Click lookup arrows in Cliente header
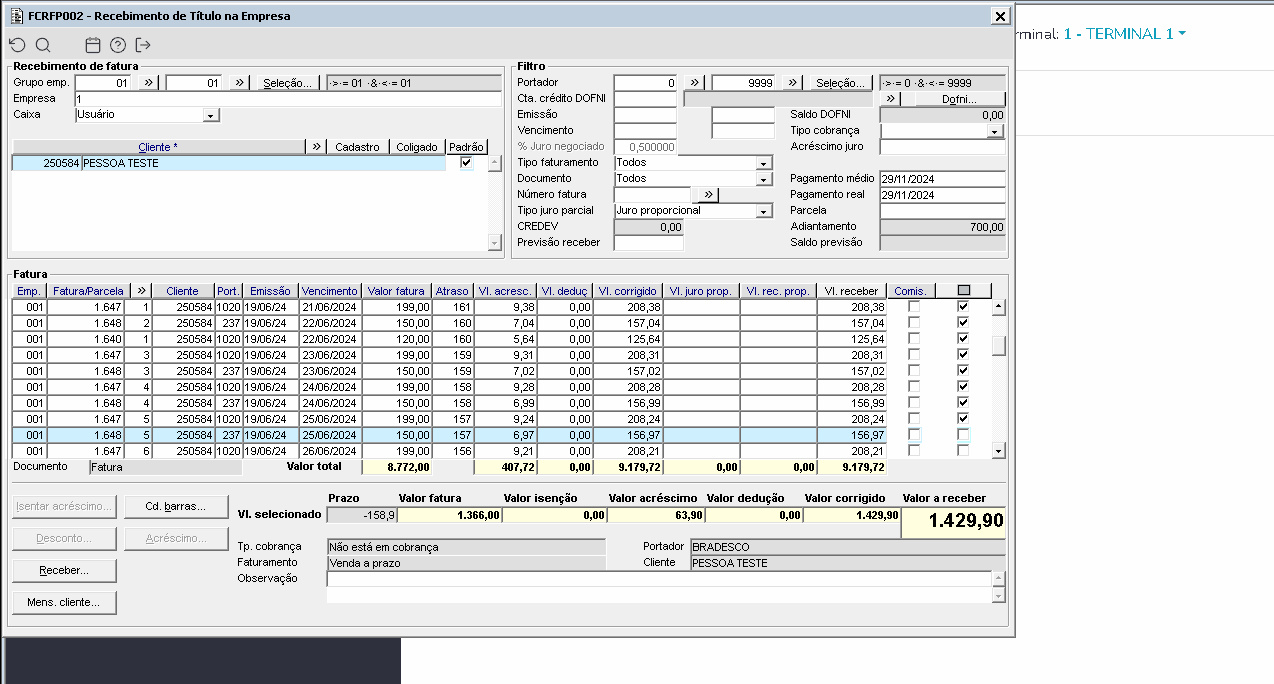Screen dimensions: 1274x684 (317, 147)
